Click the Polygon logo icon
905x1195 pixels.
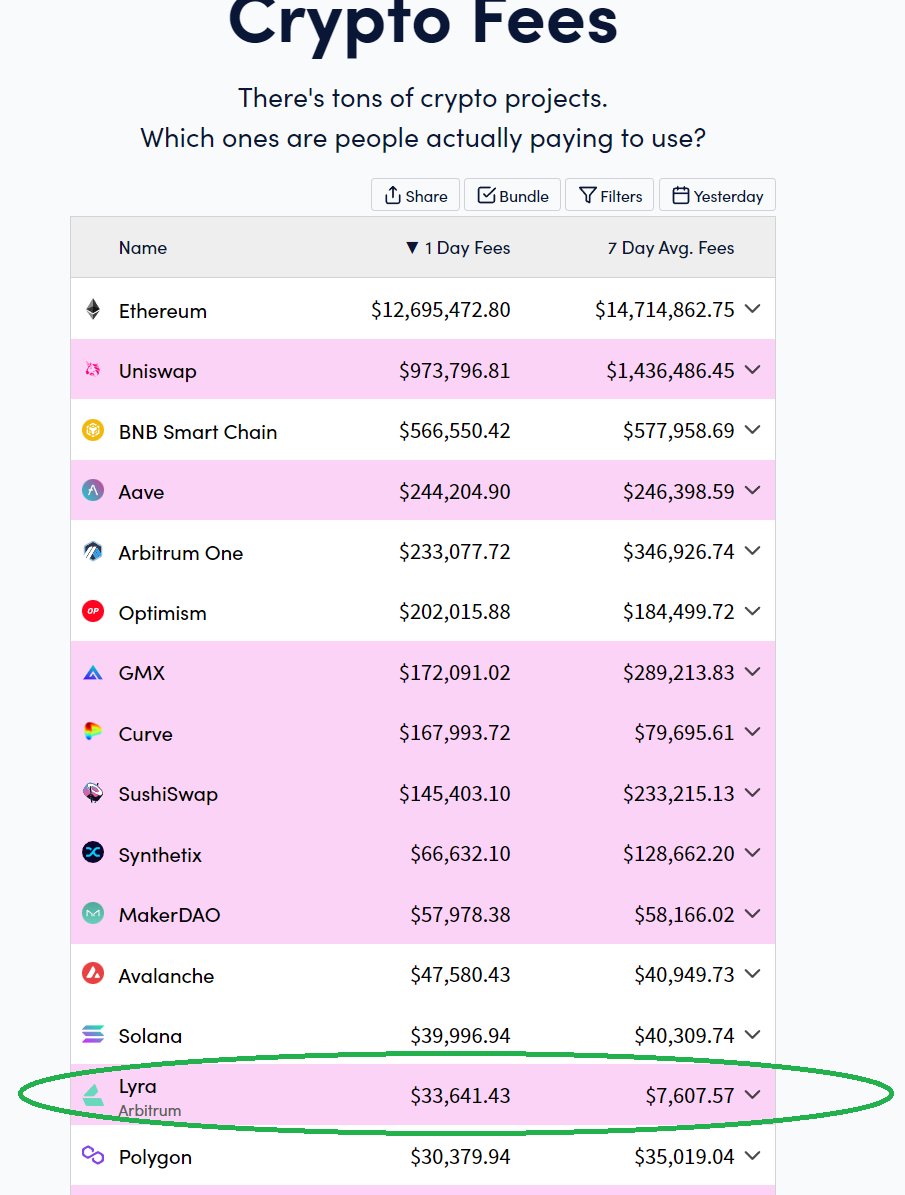93,1155
